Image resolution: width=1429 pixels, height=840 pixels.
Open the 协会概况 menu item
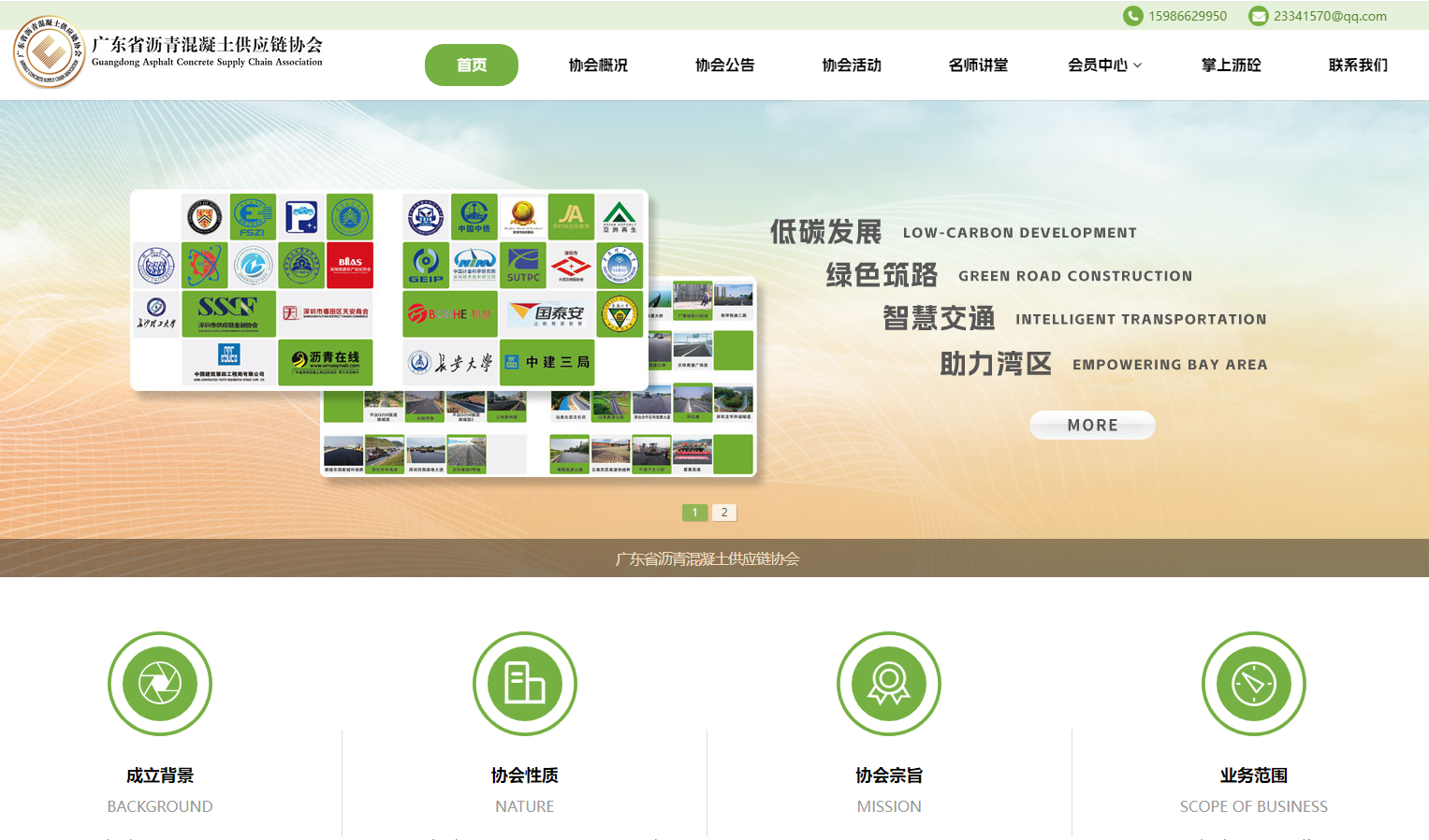coord(598,65)
